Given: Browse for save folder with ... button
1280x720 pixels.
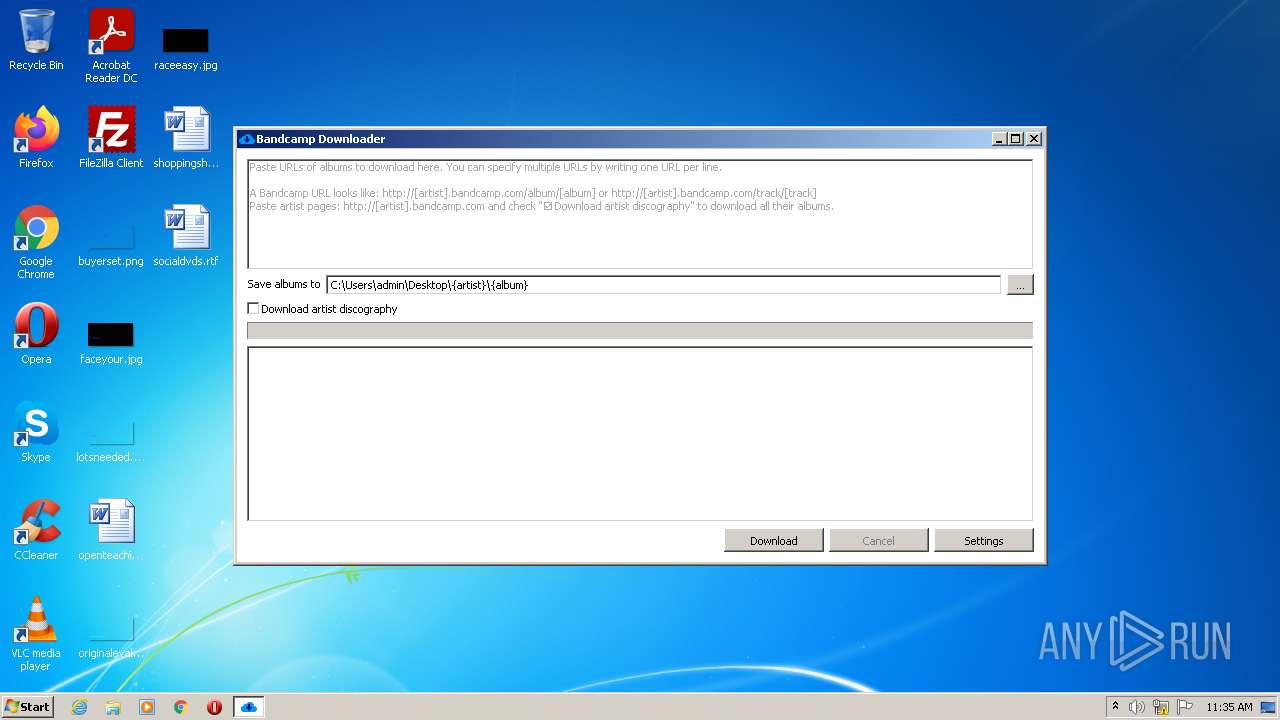Looking at the screenshot, I should pyautogui.click(x=1020, y=285).
